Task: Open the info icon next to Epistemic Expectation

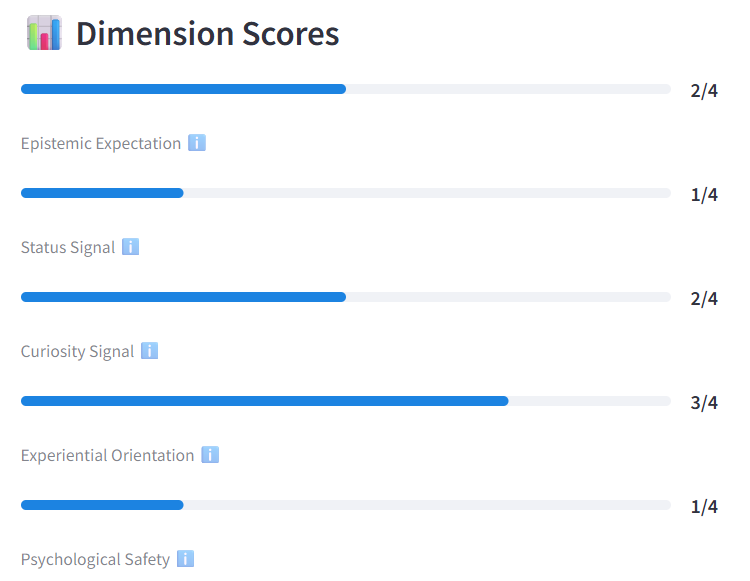Action: (x=197, y=143)
